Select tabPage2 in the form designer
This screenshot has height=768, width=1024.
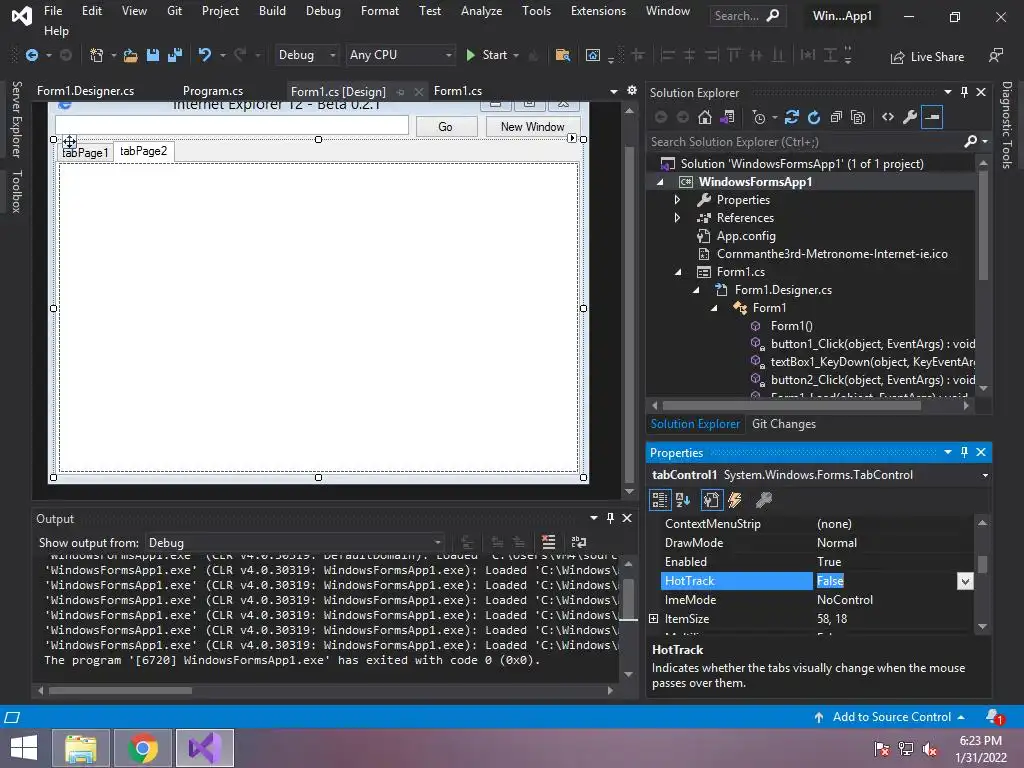coord(144,152)
